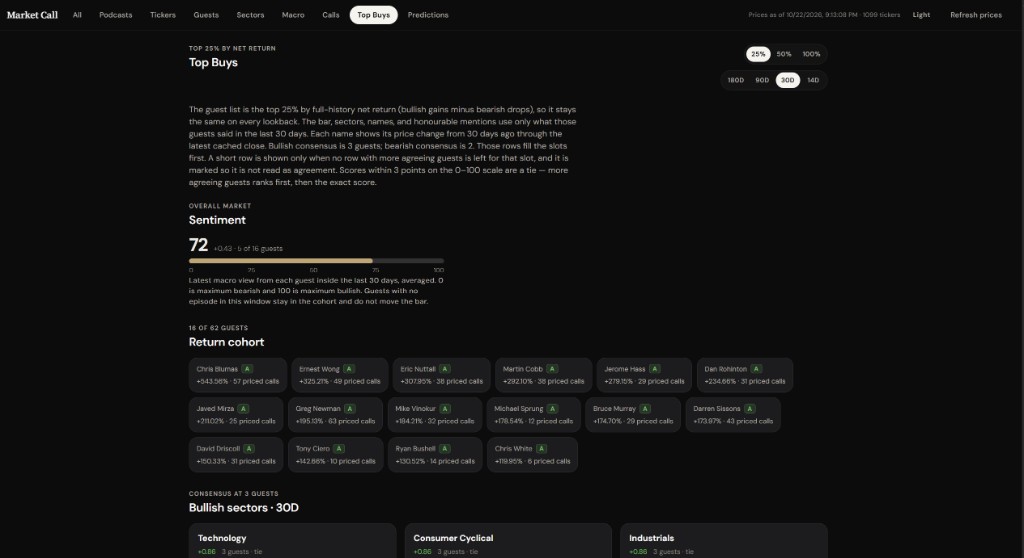The image size is (1024, 558).
Task: Open the All tab
Action: point(77,15)
